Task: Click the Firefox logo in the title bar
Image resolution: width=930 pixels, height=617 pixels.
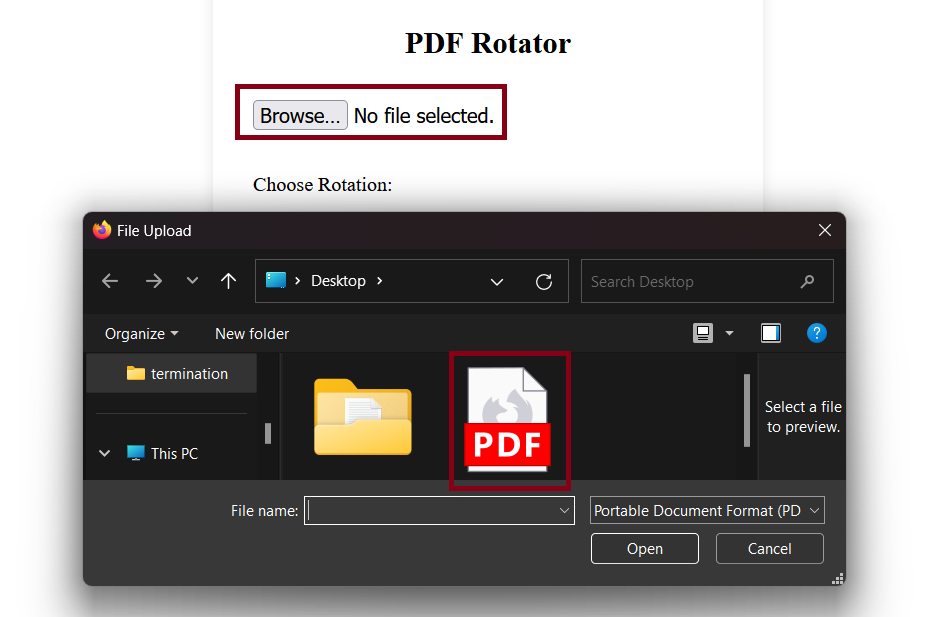Action: coord(102,230)
